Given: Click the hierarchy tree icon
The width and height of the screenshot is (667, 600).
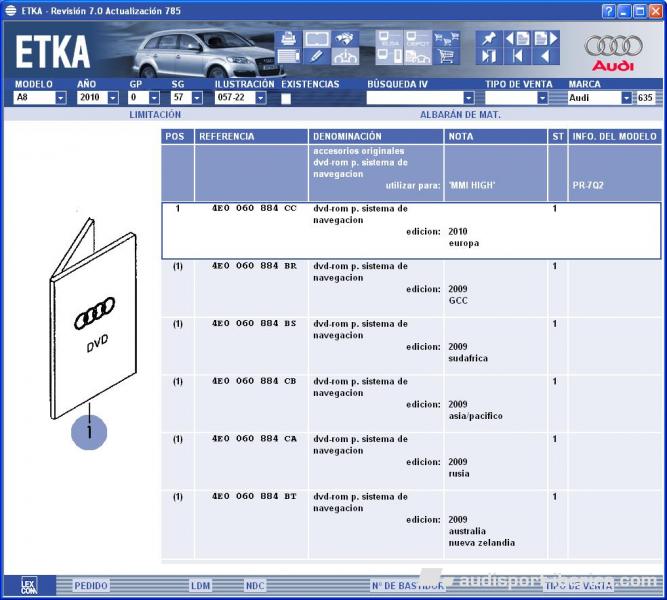Looking at the screenshot, I should coord(345,56).
